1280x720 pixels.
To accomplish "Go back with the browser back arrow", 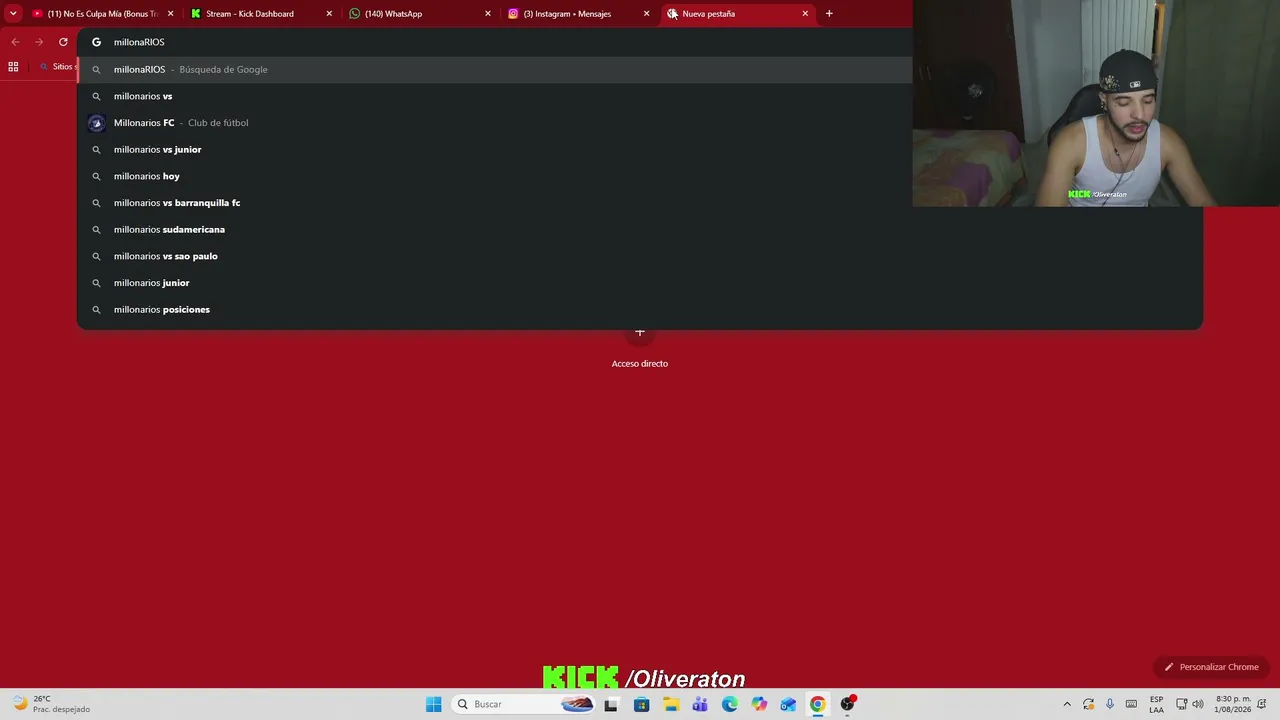I will click(15, 42).
